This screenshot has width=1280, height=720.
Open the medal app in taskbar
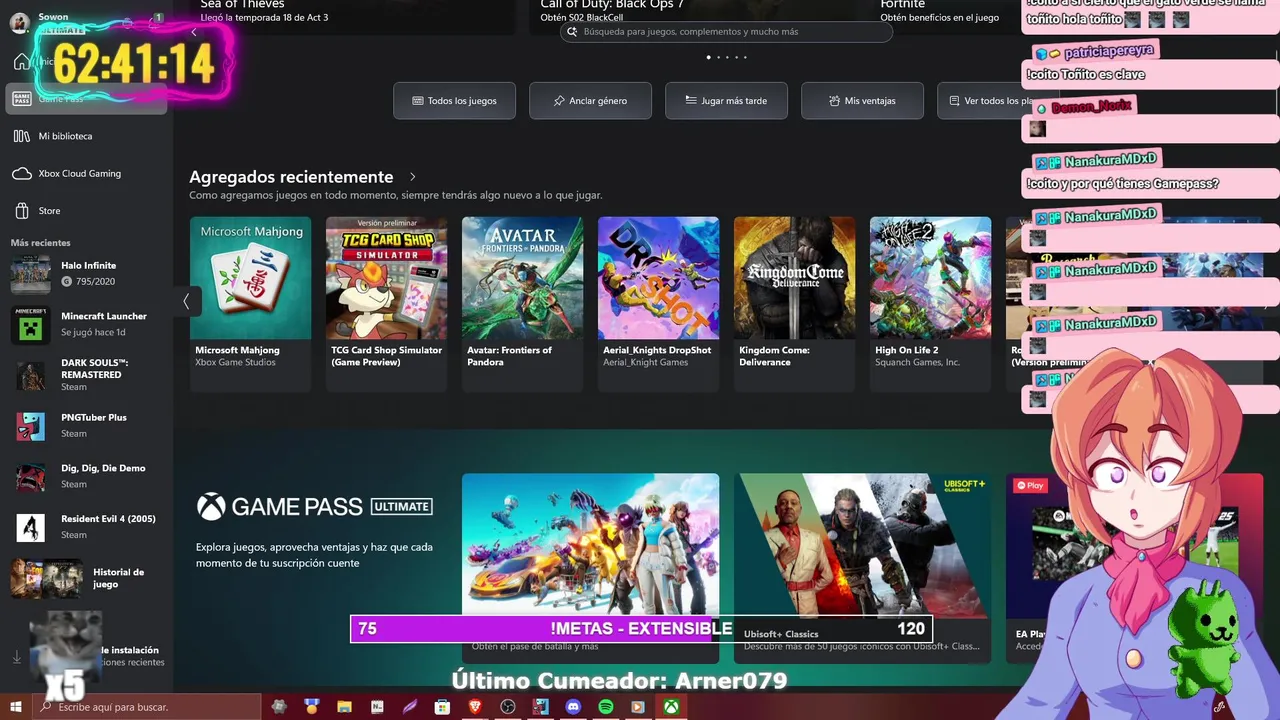311,707
